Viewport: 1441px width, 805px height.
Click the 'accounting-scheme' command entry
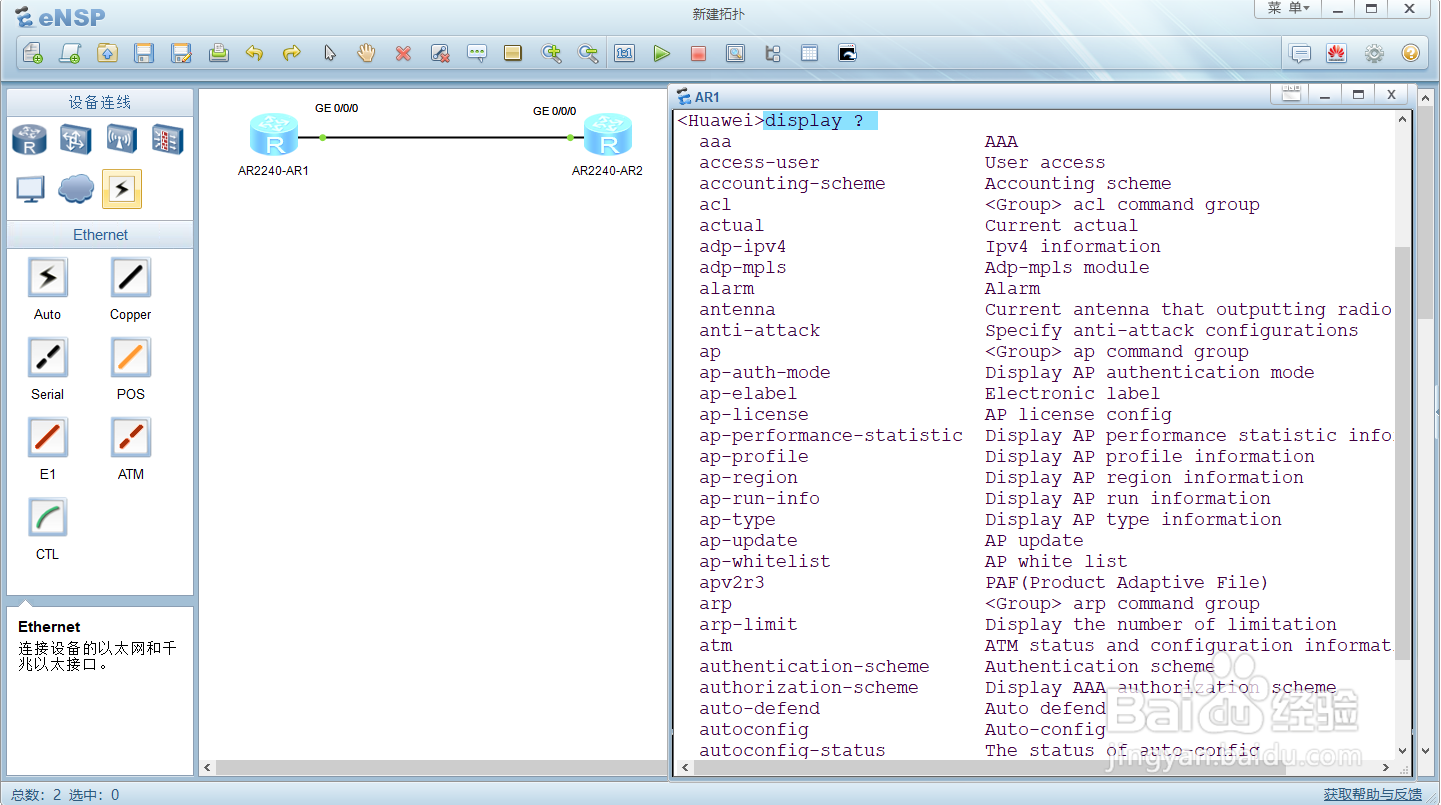click(x=792, y=183)
